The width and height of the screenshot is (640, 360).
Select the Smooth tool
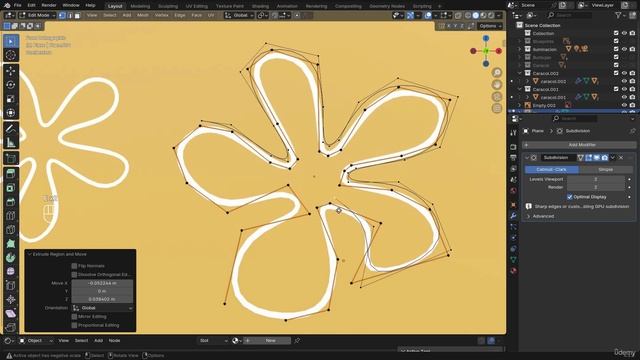[11, 271]
